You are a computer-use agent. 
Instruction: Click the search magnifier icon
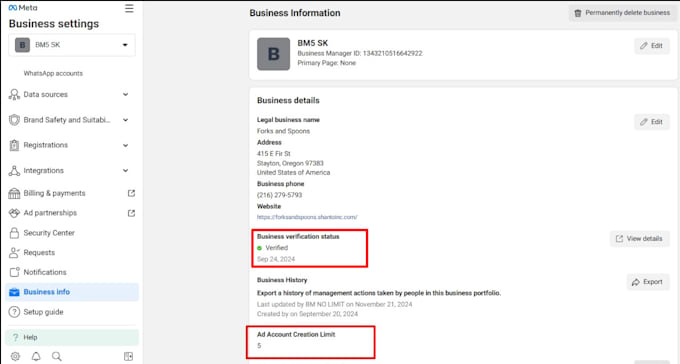point(56,356)
